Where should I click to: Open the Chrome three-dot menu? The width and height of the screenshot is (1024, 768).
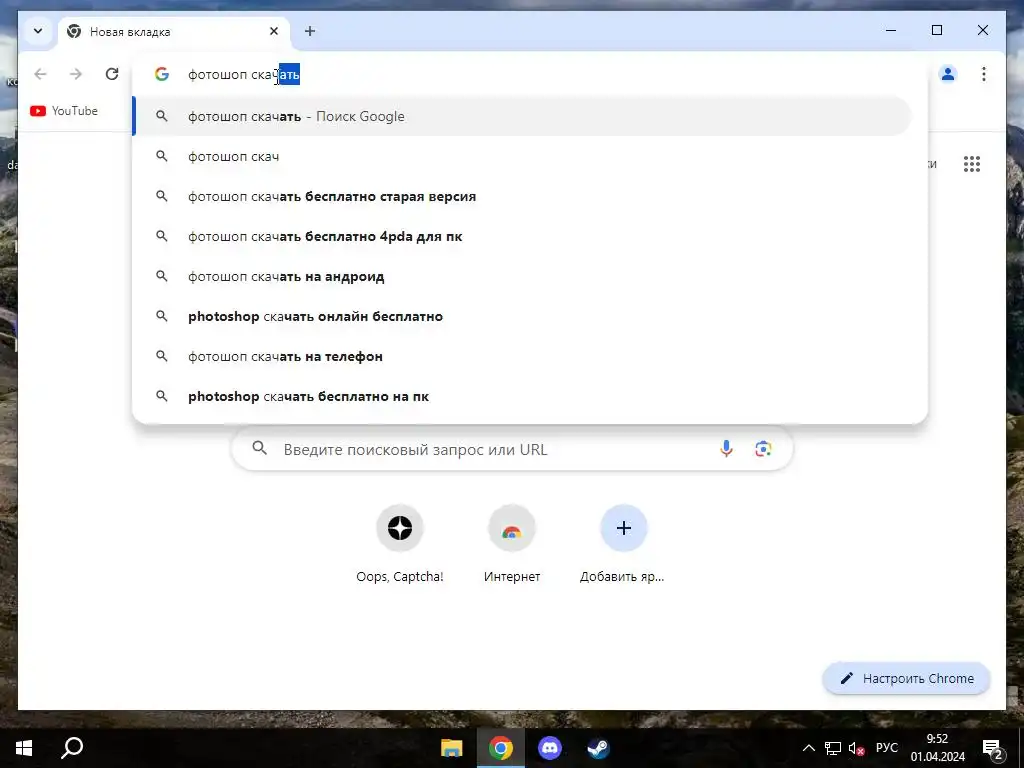(x=984, y=74)
